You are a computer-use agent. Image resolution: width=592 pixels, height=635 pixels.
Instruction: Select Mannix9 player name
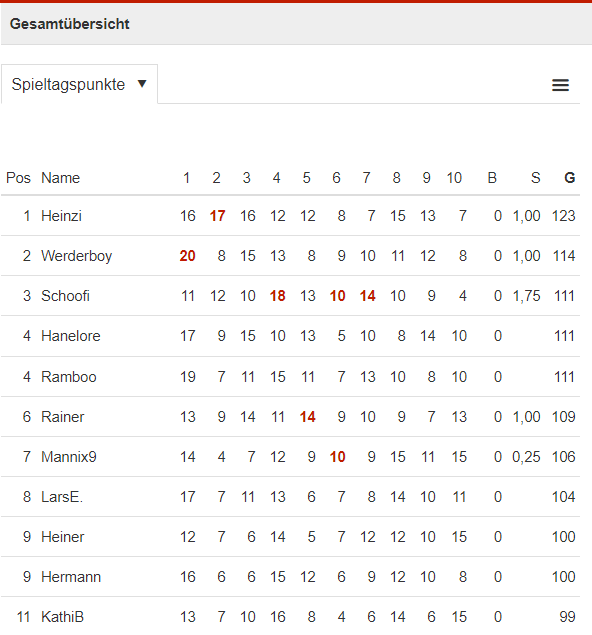[x=69, y=457]
